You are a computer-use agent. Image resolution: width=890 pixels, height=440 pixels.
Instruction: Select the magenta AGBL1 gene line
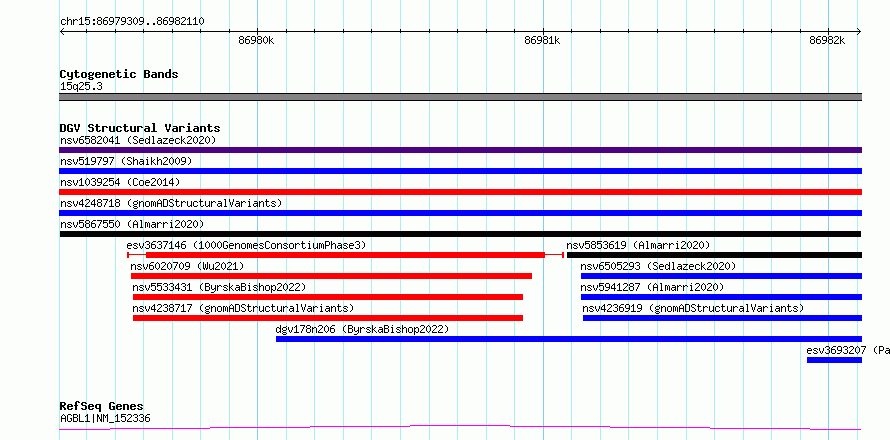pos(460,428)
